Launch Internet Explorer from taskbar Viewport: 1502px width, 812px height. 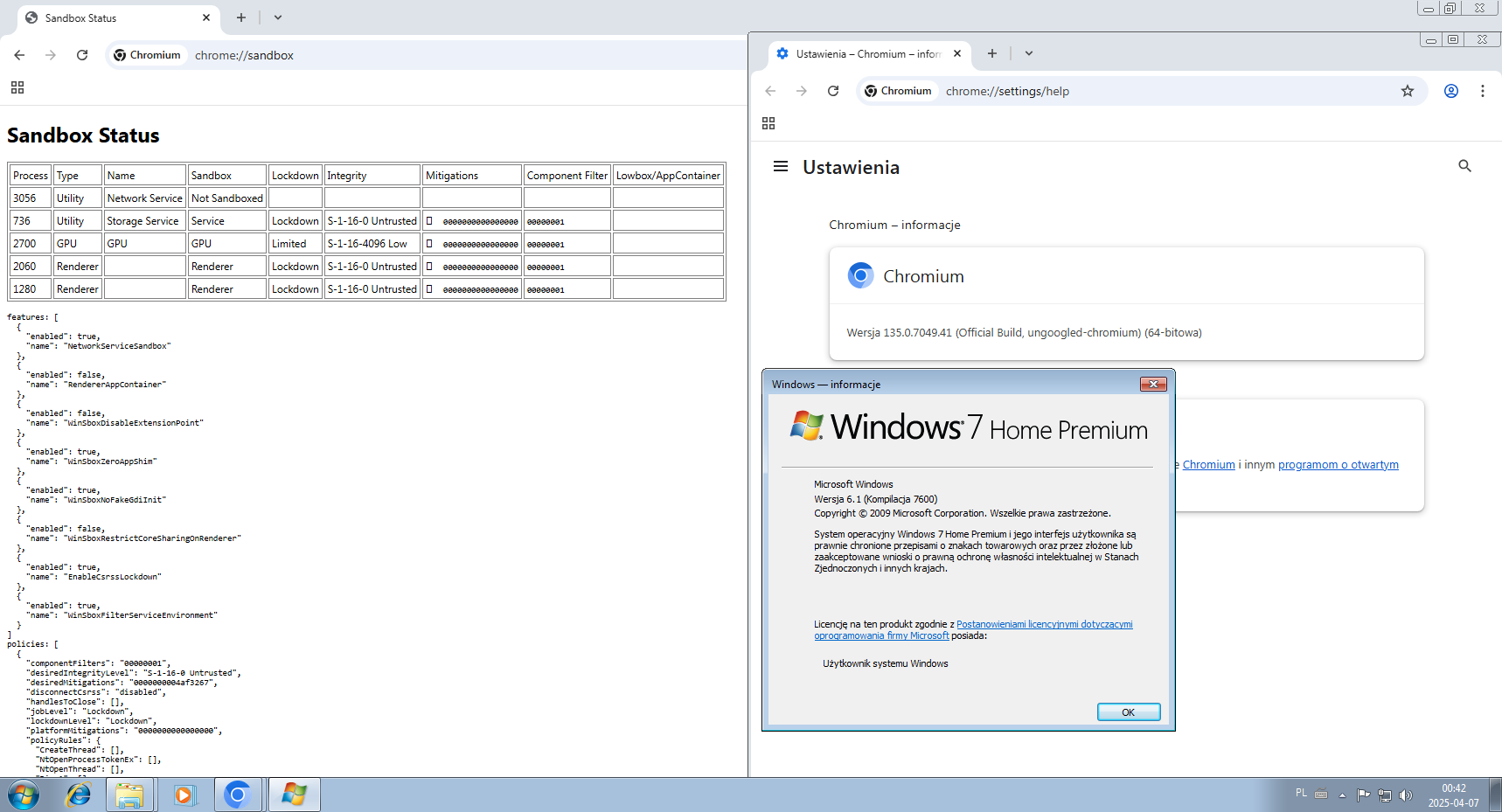pos(79,795)
